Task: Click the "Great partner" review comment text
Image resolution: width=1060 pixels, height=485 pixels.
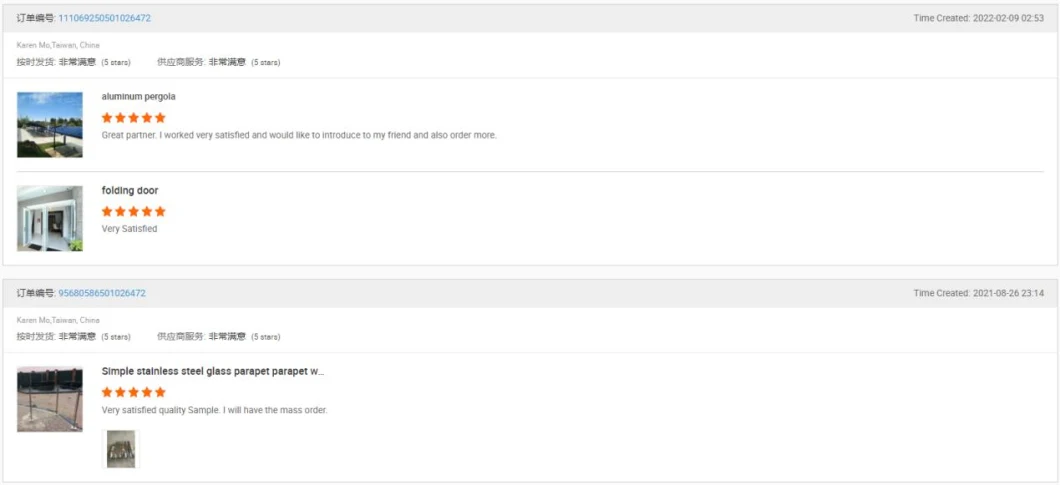Action: tap(298, 135)
